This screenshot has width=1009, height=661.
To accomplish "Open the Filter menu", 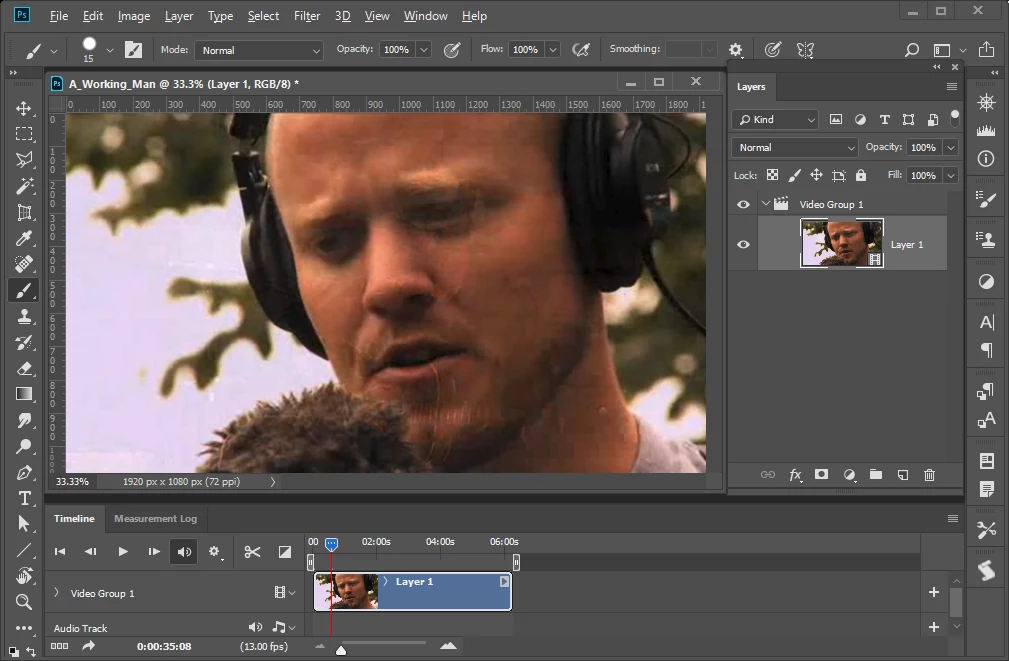I will pos(307,16).
